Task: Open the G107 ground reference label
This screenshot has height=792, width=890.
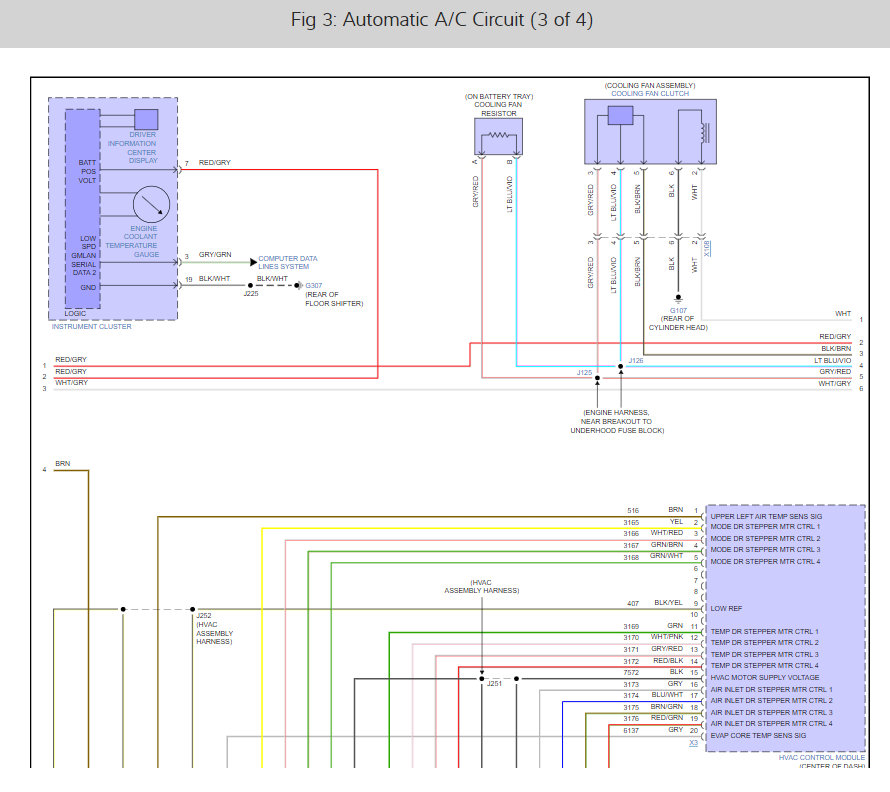Action: pyautogui.click(x=678, y=311)
